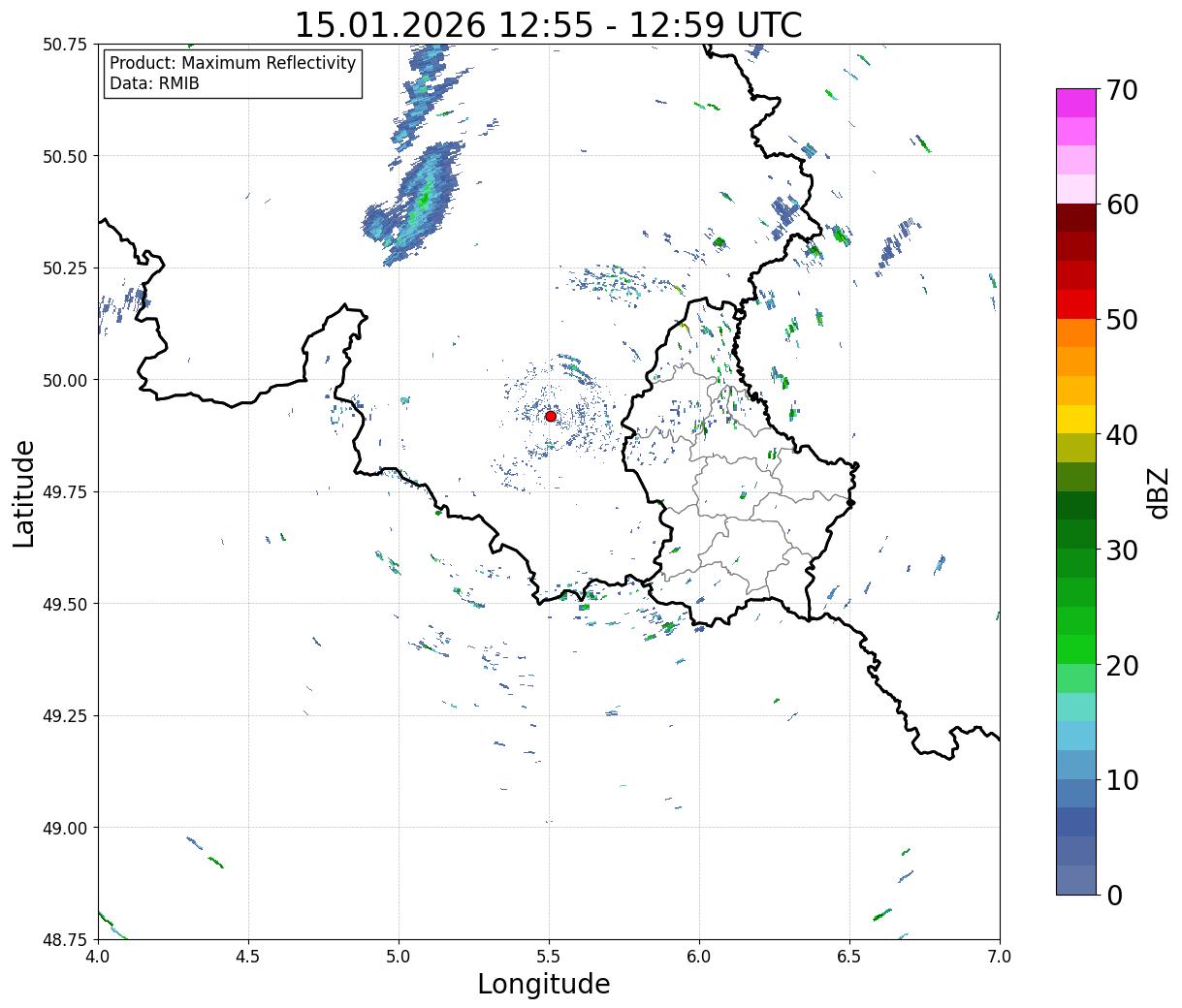
Task: Click the bright green colorbar swatch above 20
Action: click(x=1076, y=648)
